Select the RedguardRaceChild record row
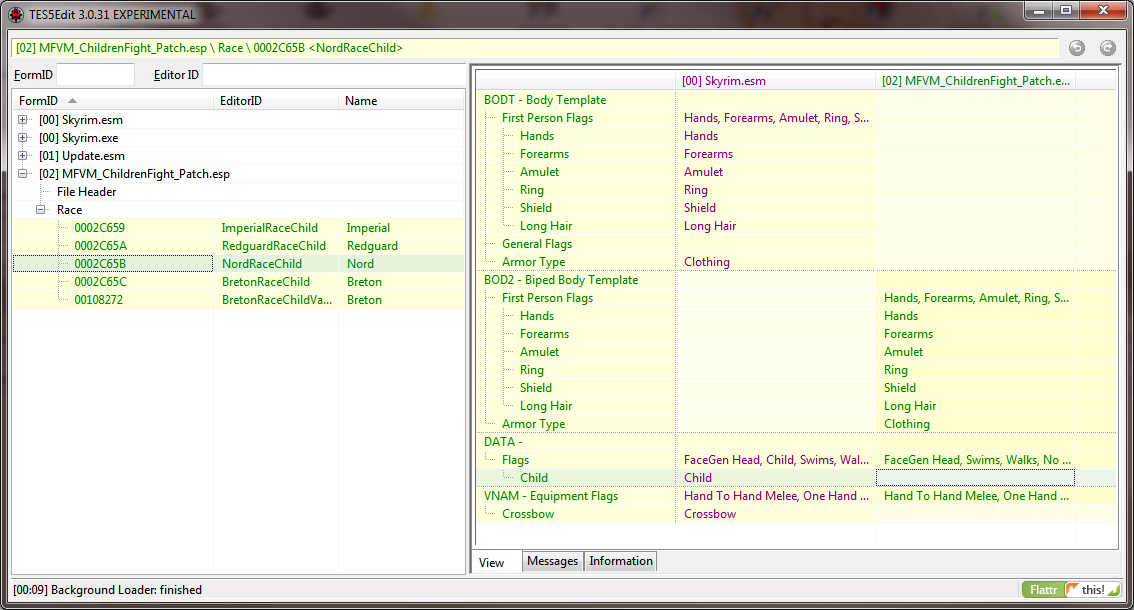1134x610 pixels. tap(273, 246)
